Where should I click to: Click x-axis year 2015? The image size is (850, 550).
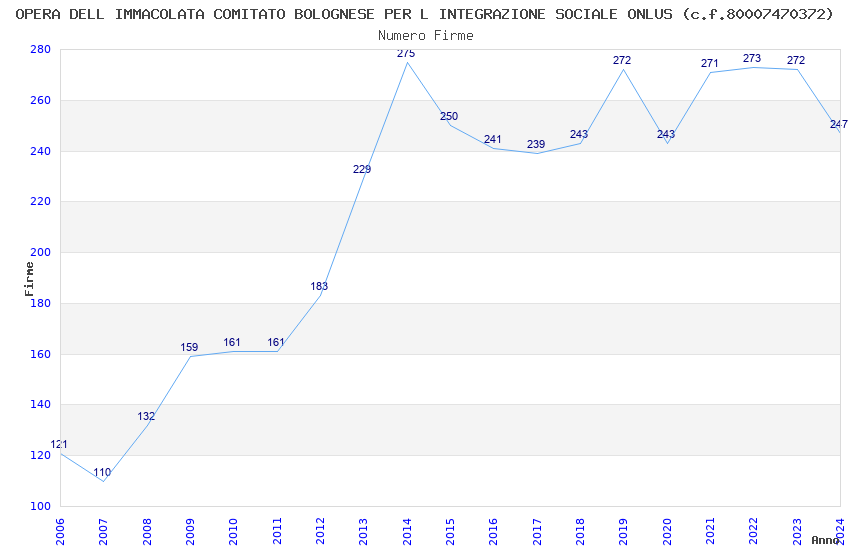[x=450, y=531]
